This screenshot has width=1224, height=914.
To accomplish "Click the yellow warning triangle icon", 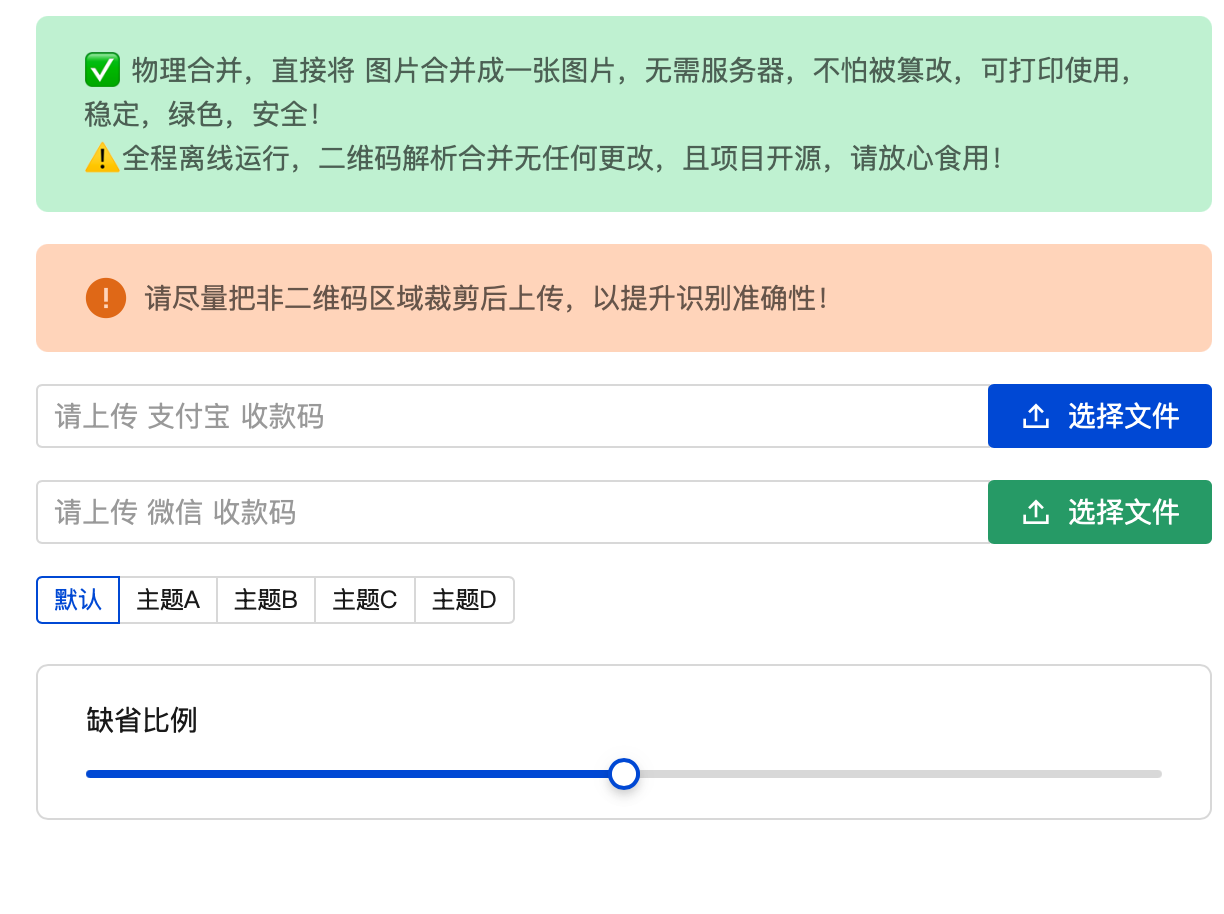I will (x=102, y=158).
